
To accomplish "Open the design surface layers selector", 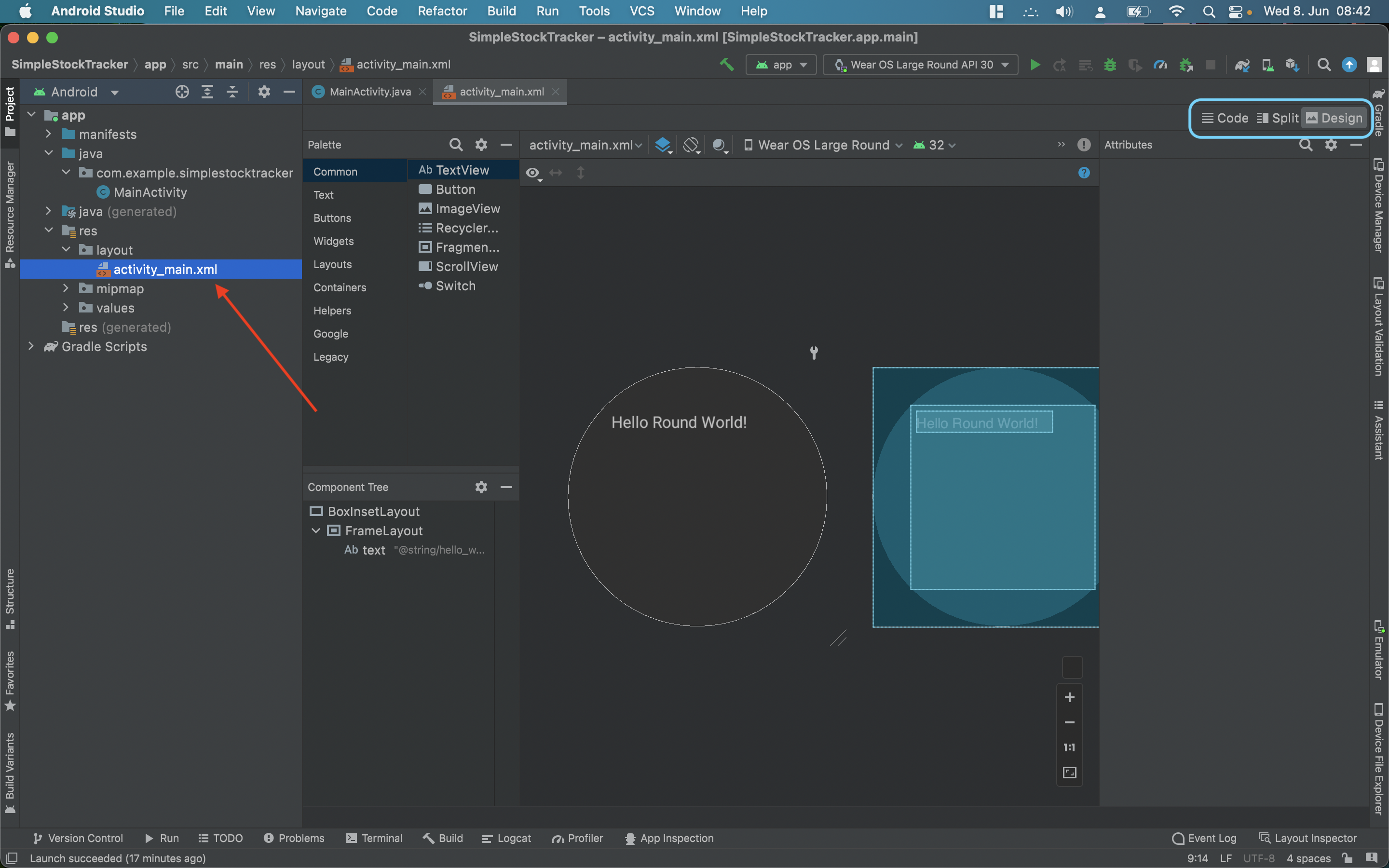I will pos(663,145).
